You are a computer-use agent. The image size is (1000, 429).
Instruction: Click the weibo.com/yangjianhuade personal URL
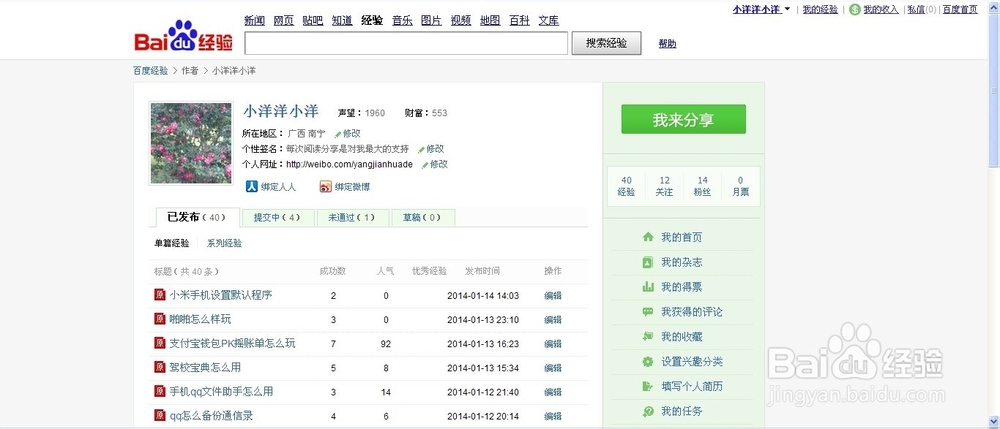coord(349,164)
